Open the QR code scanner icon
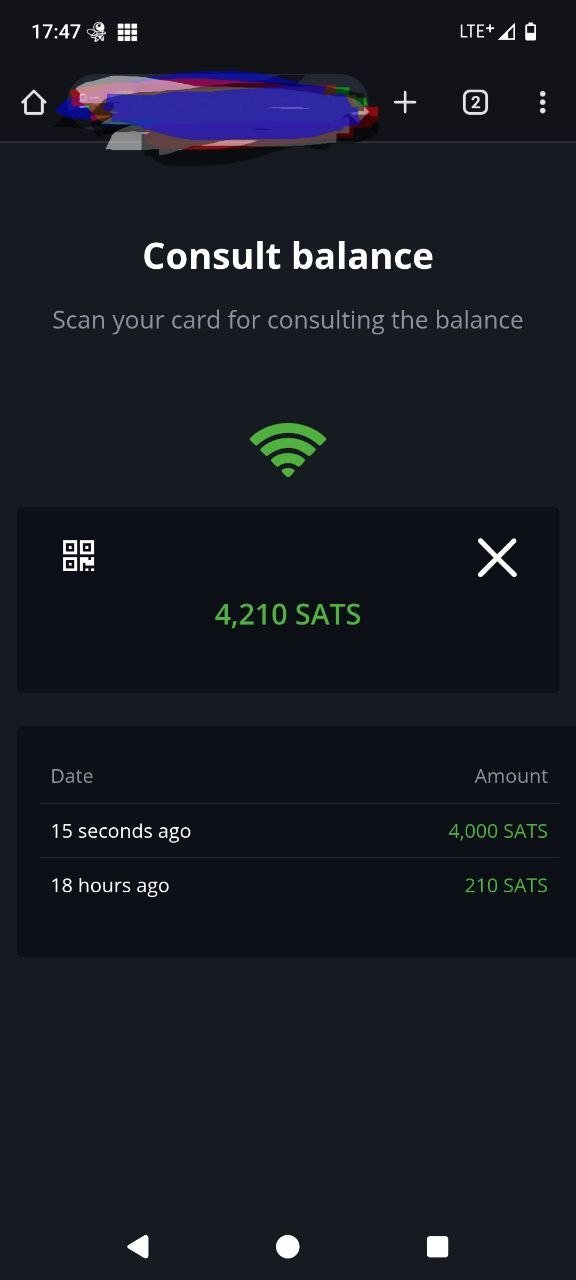The image size is (576, 1280). (78, 555)
